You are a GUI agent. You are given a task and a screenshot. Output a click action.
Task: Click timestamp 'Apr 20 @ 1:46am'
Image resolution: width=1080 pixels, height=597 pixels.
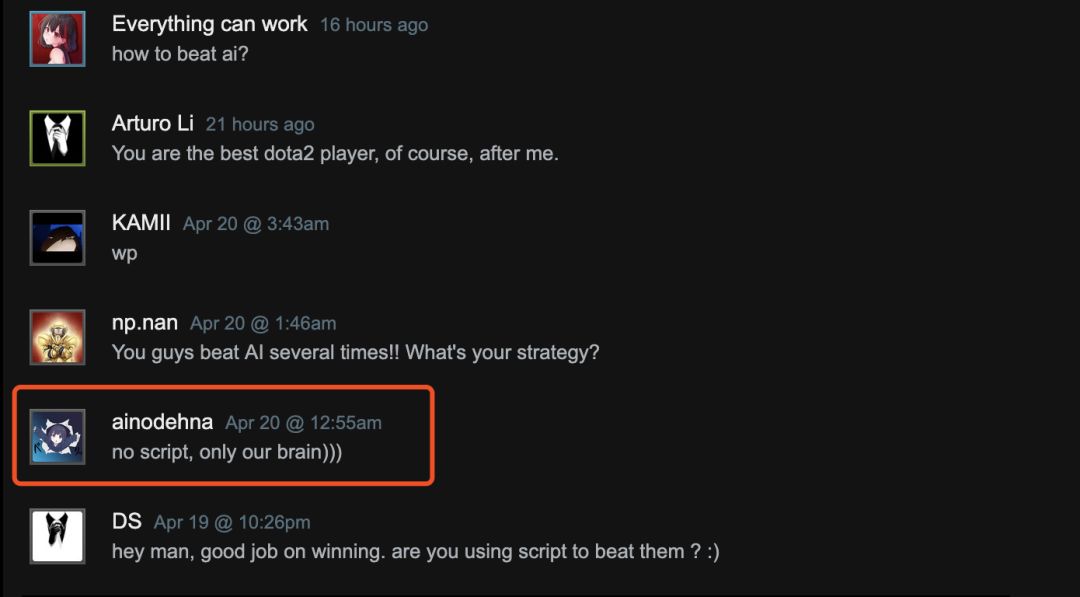point(263,324)
